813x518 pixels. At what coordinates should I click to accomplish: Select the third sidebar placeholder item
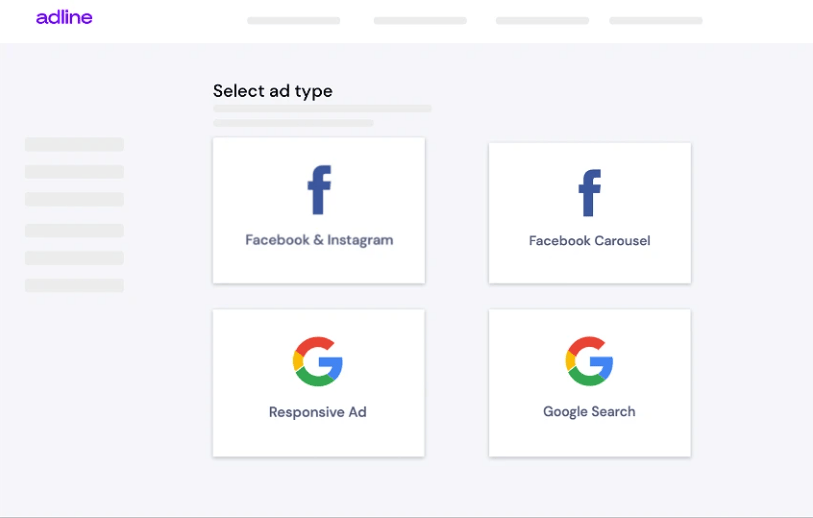74,199
